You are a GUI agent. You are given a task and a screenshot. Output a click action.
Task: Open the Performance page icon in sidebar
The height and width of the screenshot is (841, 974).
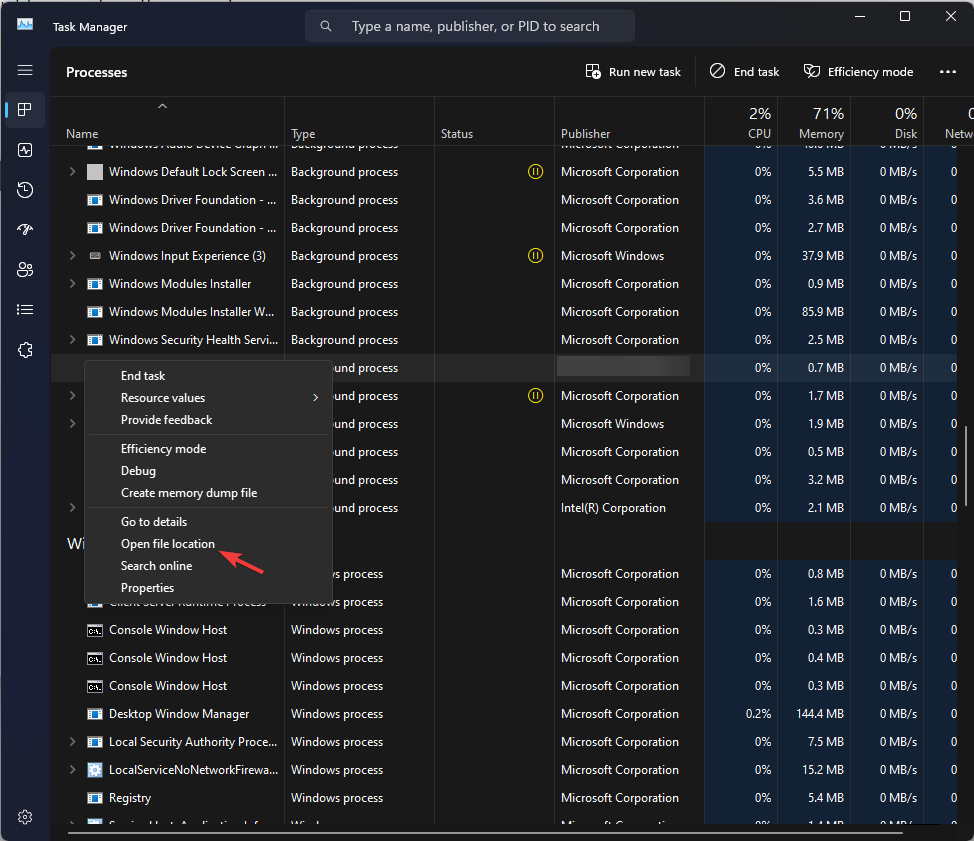point(25,150)
